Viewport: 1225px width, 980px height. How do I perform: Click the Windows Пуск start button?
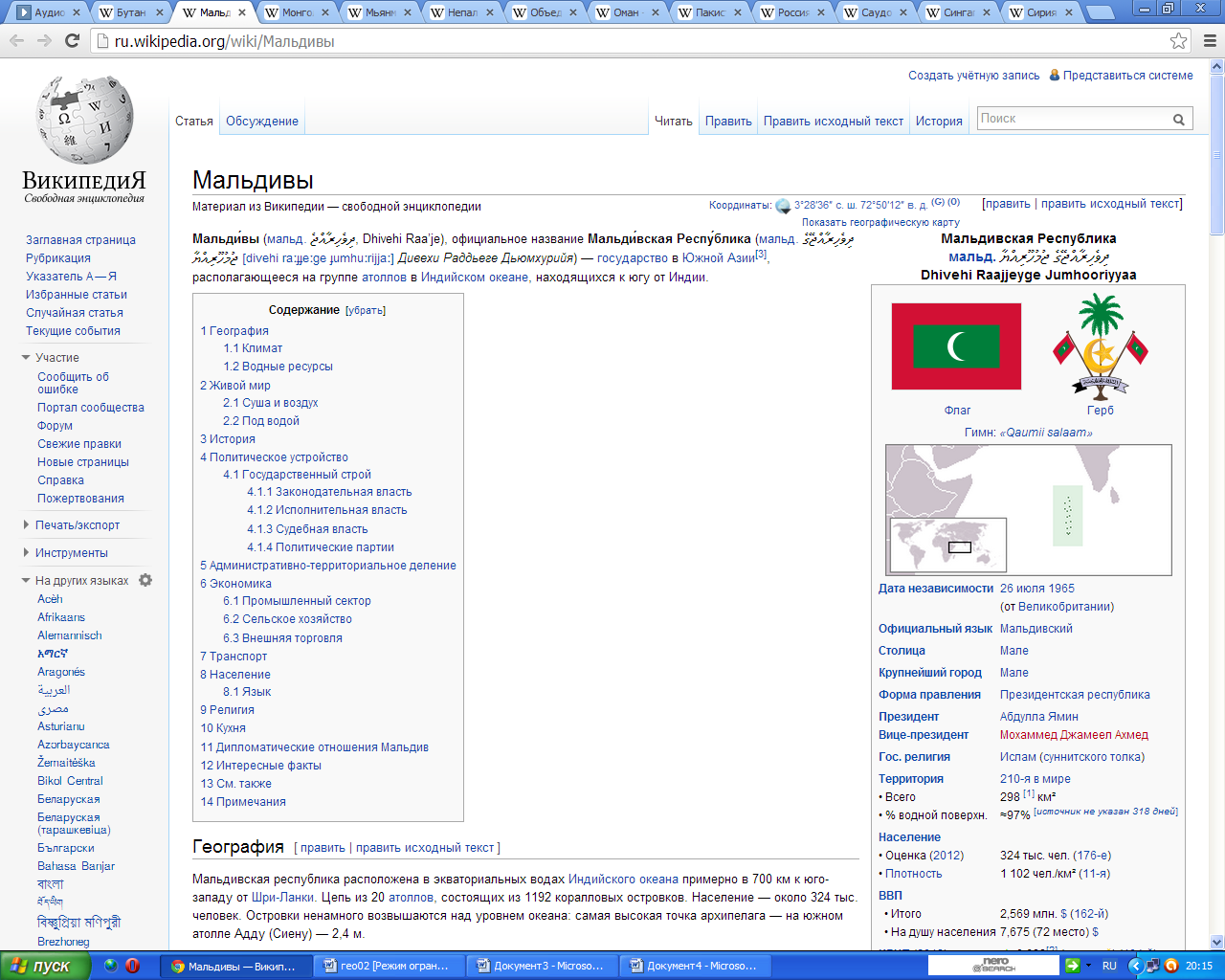tap(43, 966)
